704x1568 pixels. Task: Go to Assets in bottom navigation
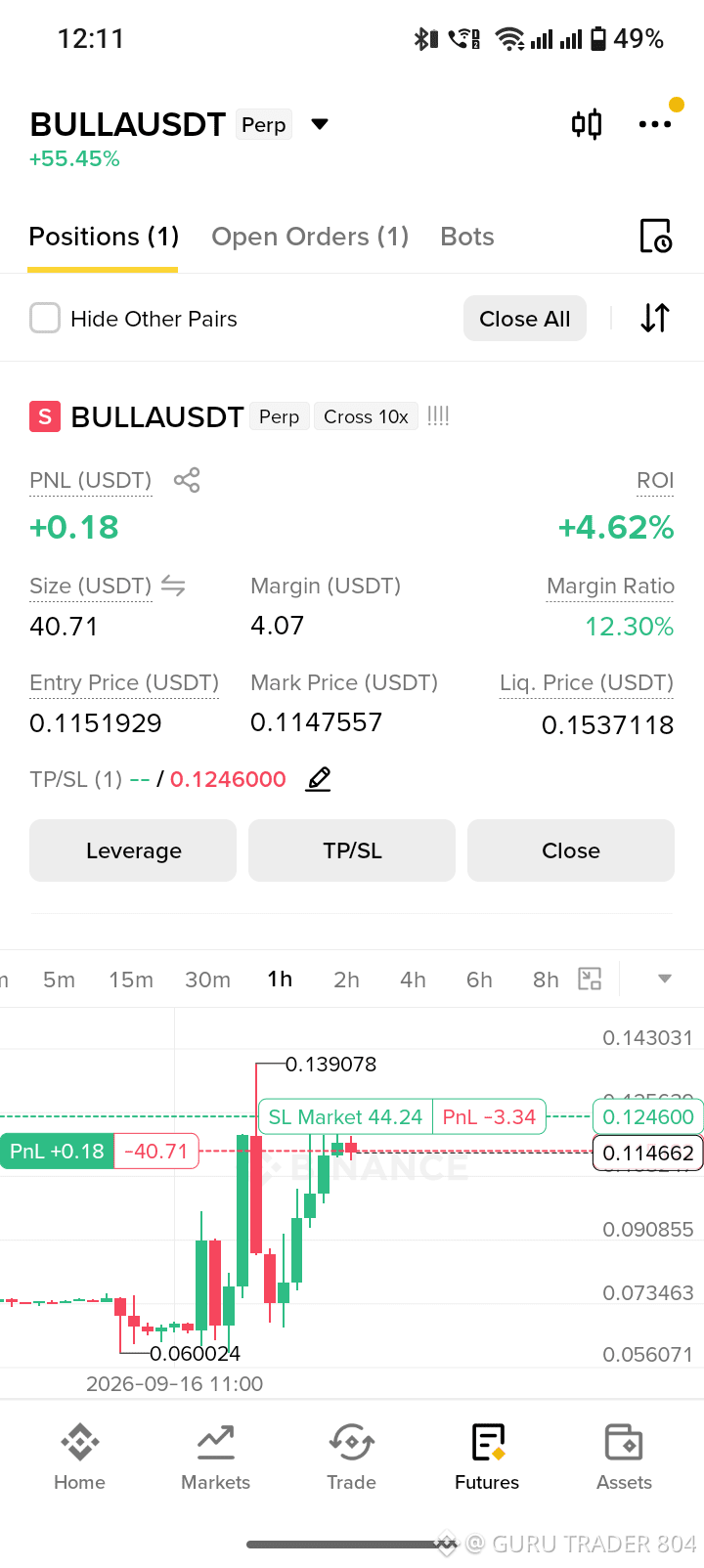tap(624, 1456)
